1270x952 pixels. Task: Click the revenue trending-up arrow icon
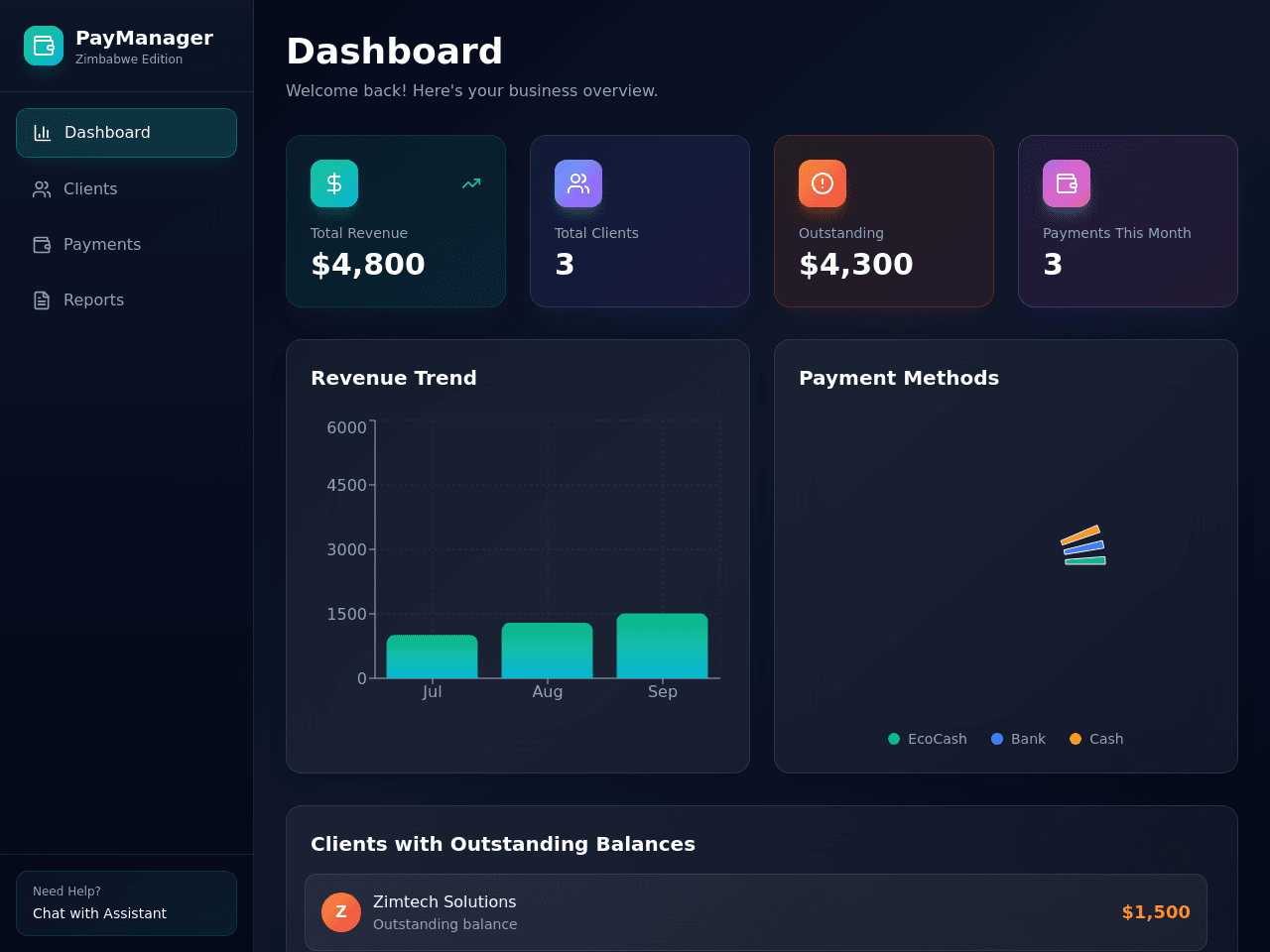471,183
